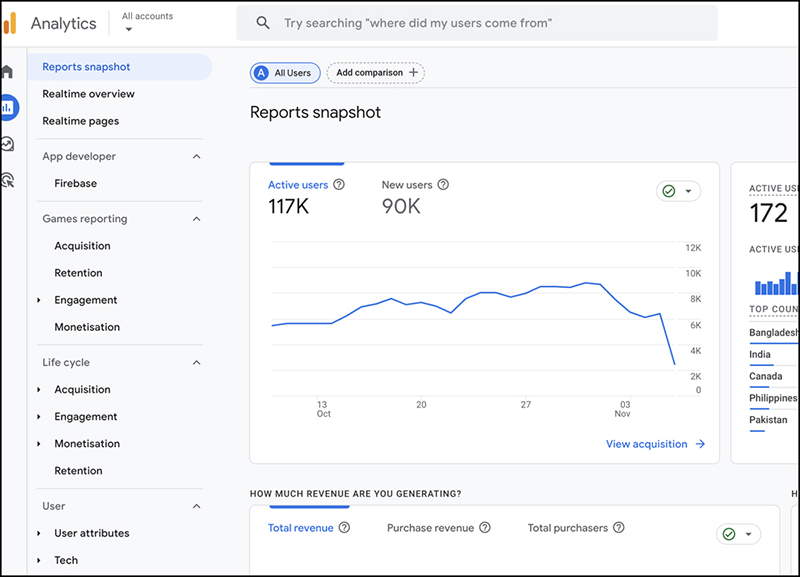Open the status dropdown on revenue card
Viewport: 800px width, 577px height.
tap(738, 535)
